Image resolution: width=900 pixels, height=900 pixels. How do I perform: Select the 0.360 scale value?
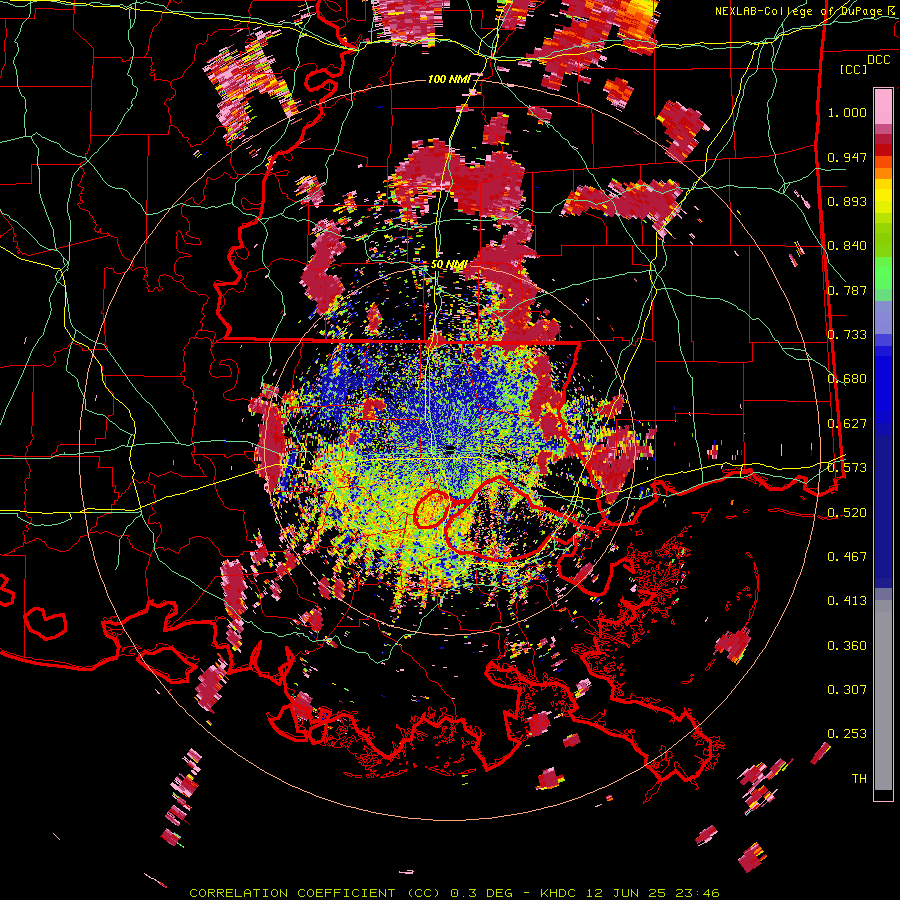click(x=847, y=646)
